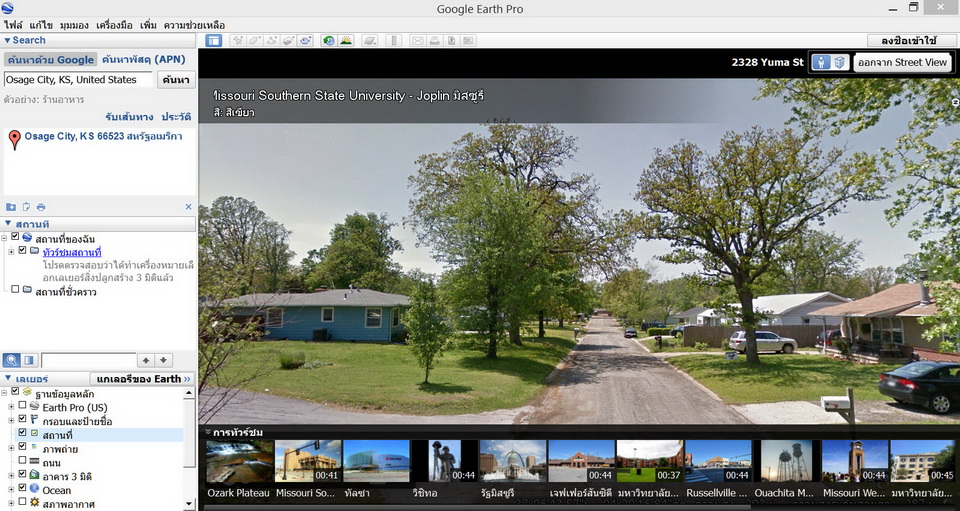Click Osage City, KS 66523 result link

pos(103,136)
